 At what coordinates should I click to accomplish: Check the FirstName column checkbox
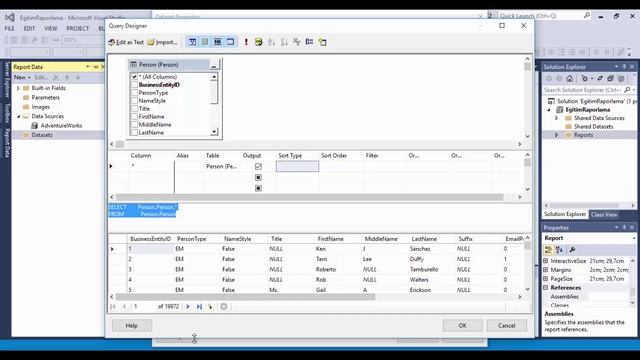tap(134, 116)
